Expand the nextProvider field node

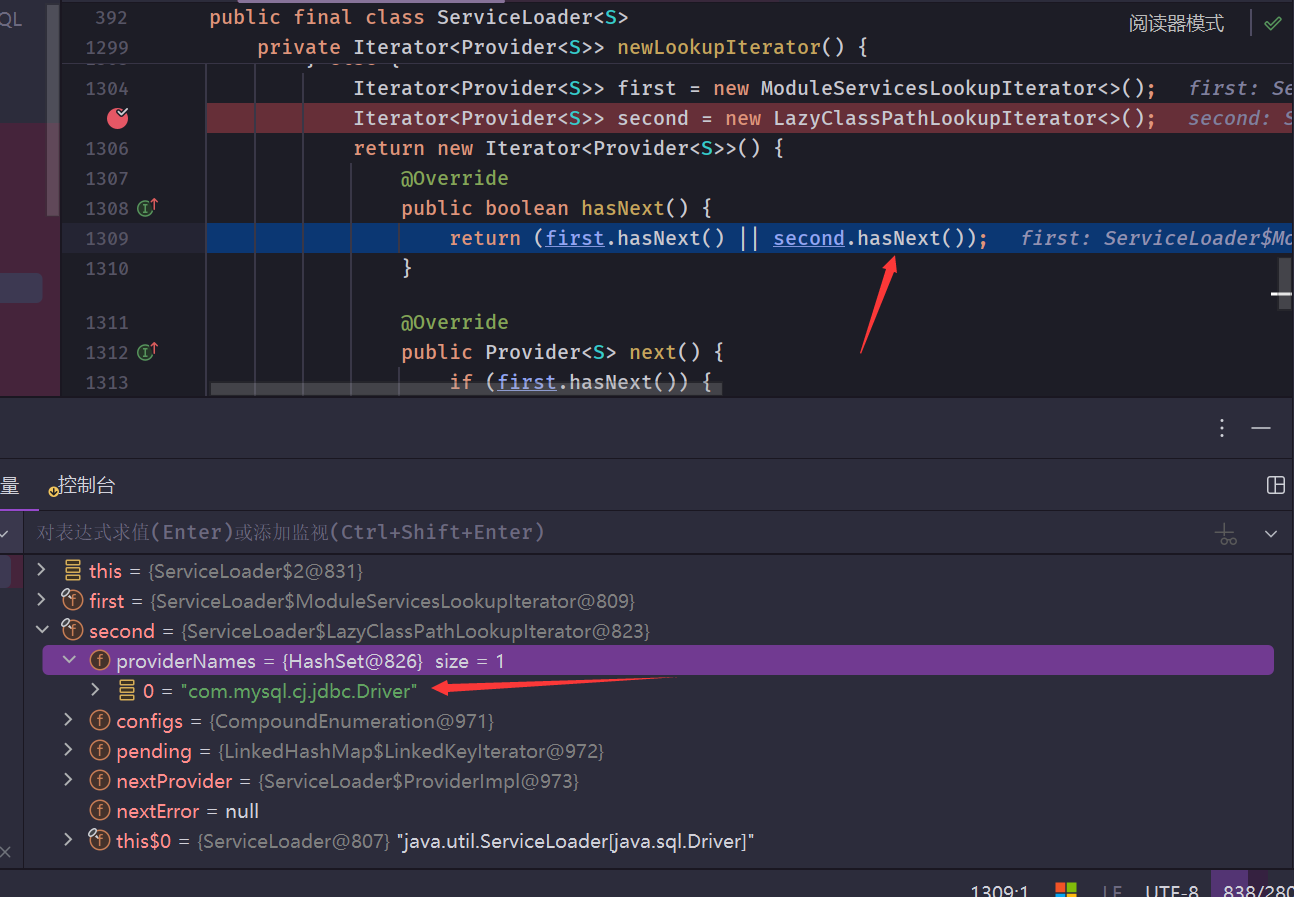tap(68, 780)
